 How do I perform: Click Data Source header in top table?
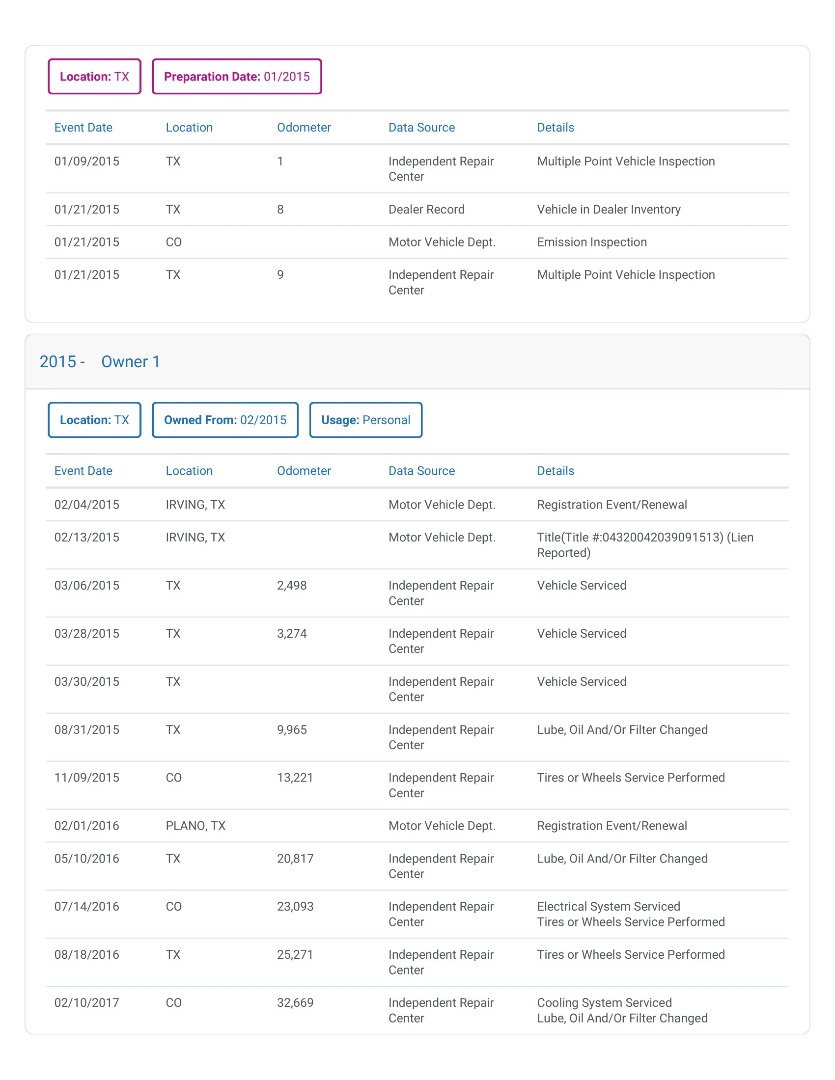(421, 128)
